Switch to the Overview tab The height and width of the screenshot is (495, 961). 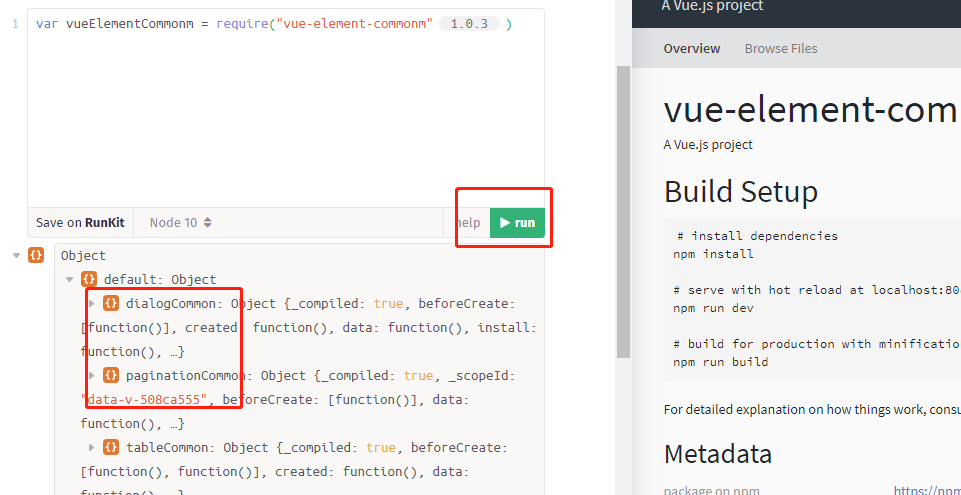[x=692, y=48]
